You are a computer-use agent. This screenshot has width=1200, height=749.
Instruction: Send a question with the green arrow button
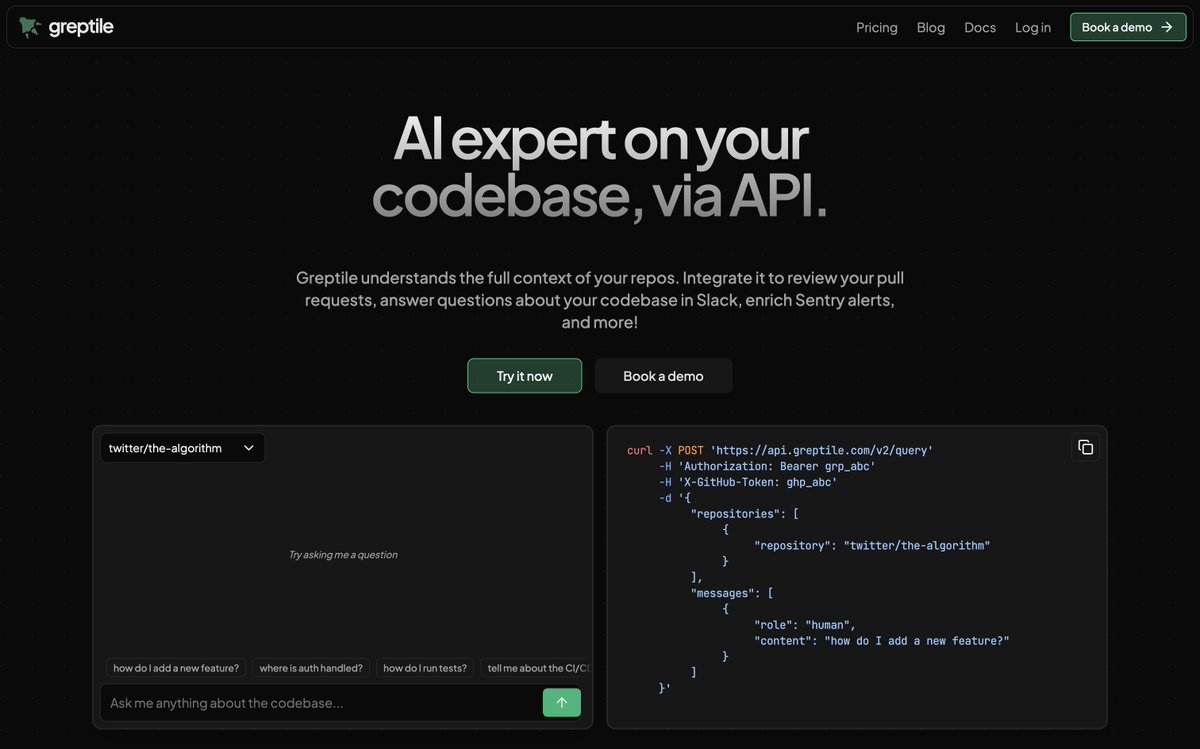point(561,702)
